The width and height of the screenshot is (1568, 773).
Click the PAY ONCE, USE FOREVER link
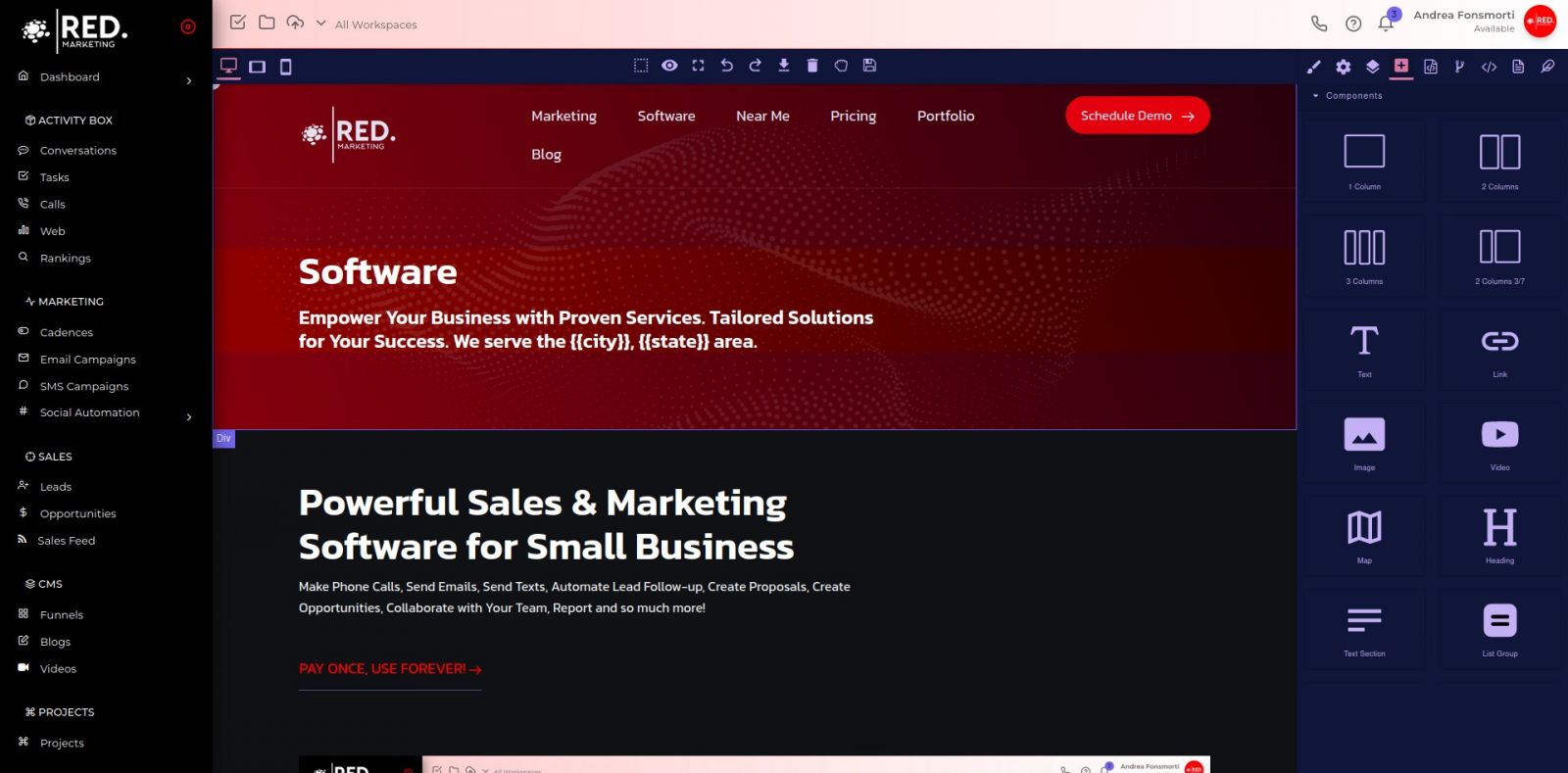[389, 669]
